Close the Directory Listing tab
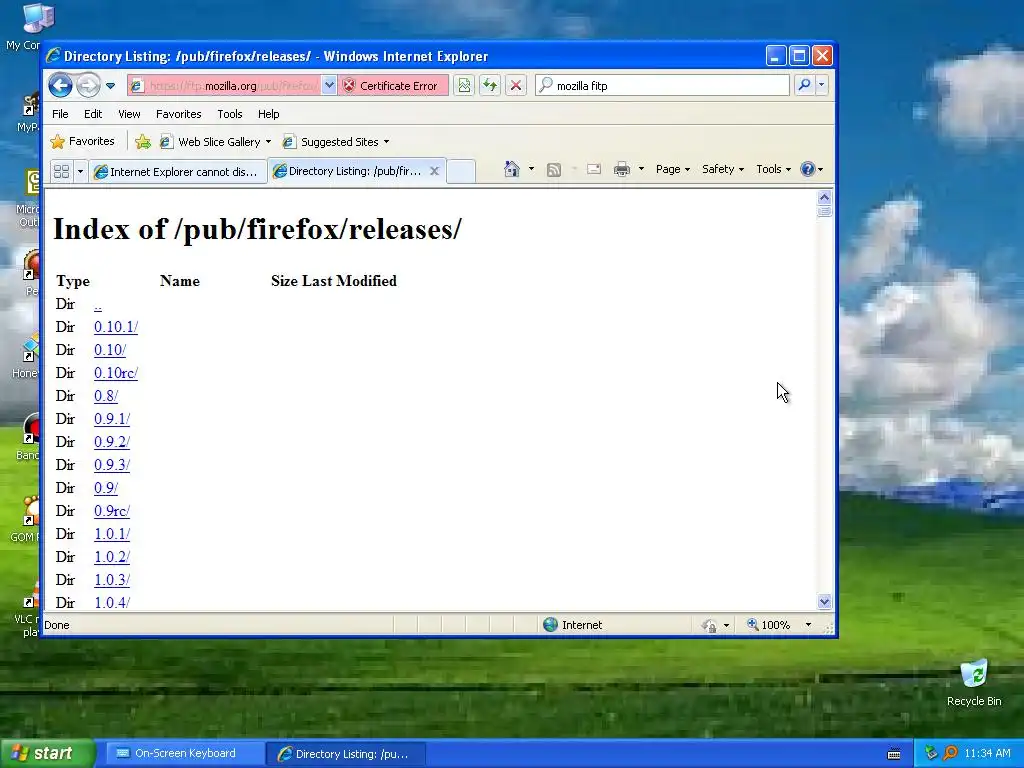This screenshot has height=768, width=1024. click(434, 171)
